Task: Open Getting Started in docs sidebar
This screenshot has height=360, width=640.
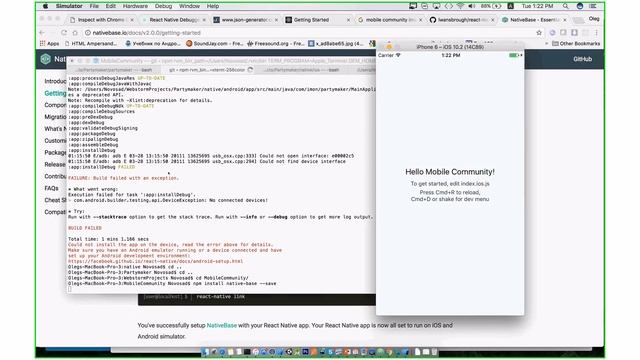Action: tap(55, 93)
